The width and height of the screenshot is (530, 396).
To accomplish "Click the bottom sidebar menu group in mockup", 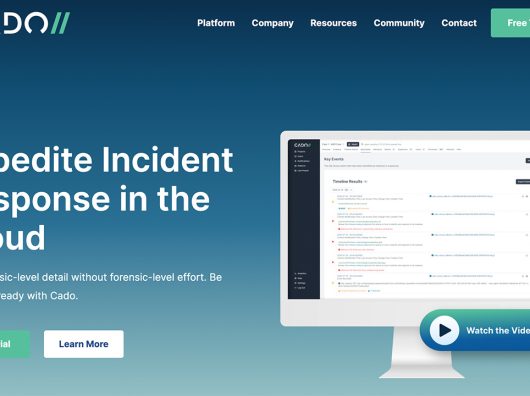I will (x=300, y=281).
